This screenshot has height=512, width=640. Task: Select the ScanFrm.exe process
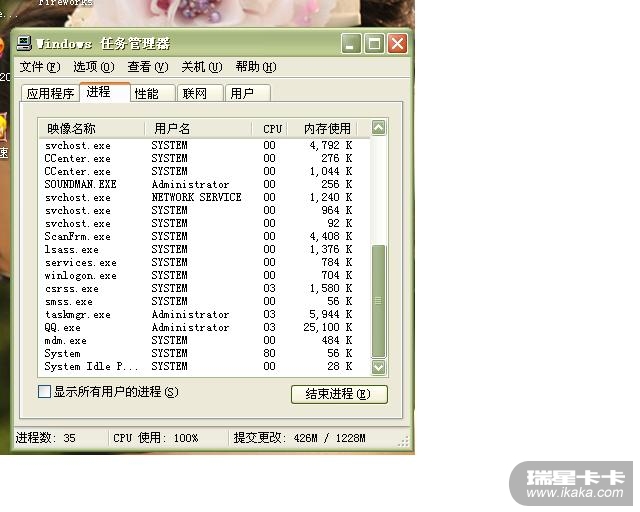[204, 236]
